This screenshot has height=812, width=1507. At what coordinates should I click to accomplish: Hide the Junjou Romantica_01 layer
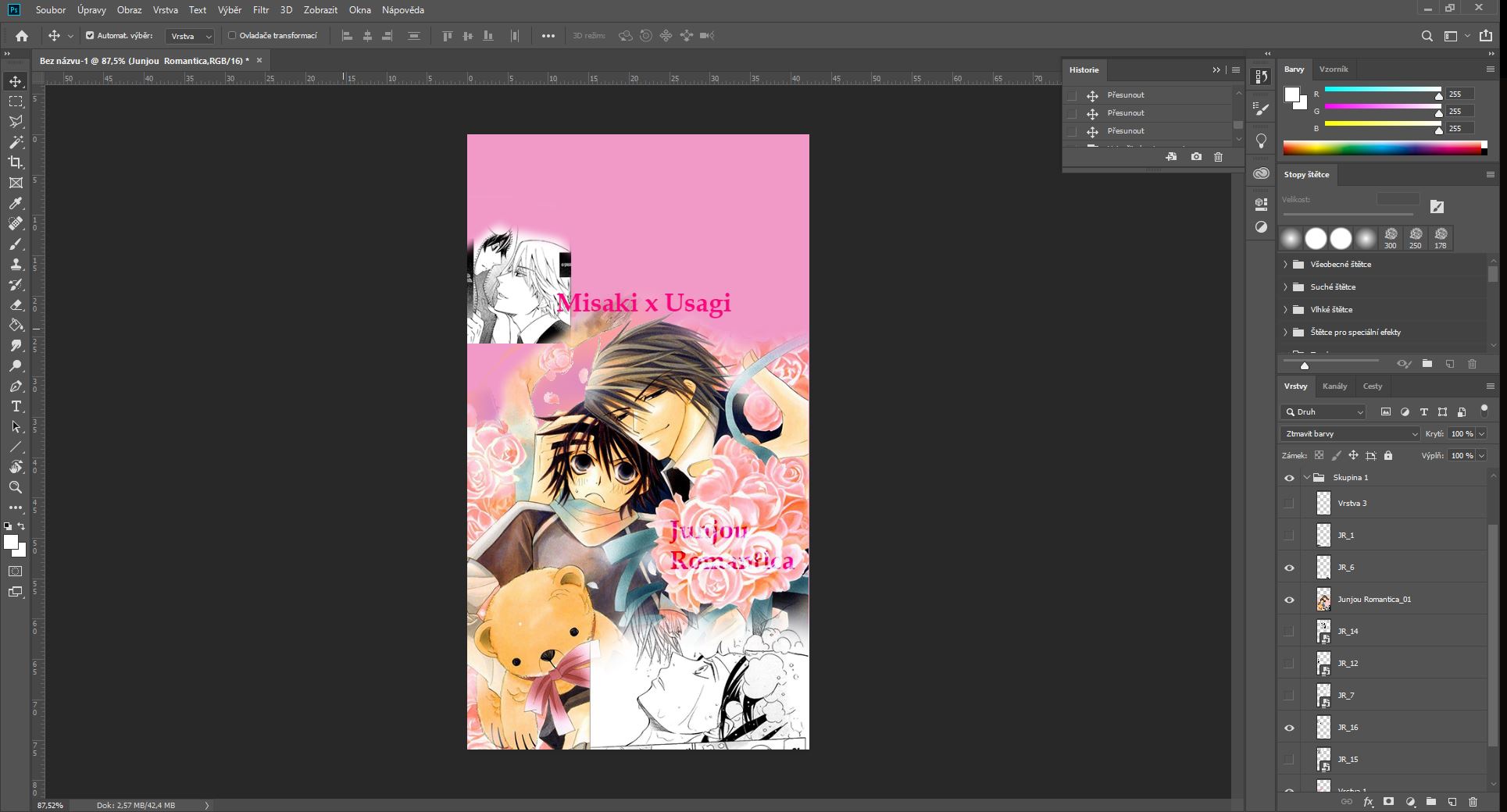[1289, 600]
